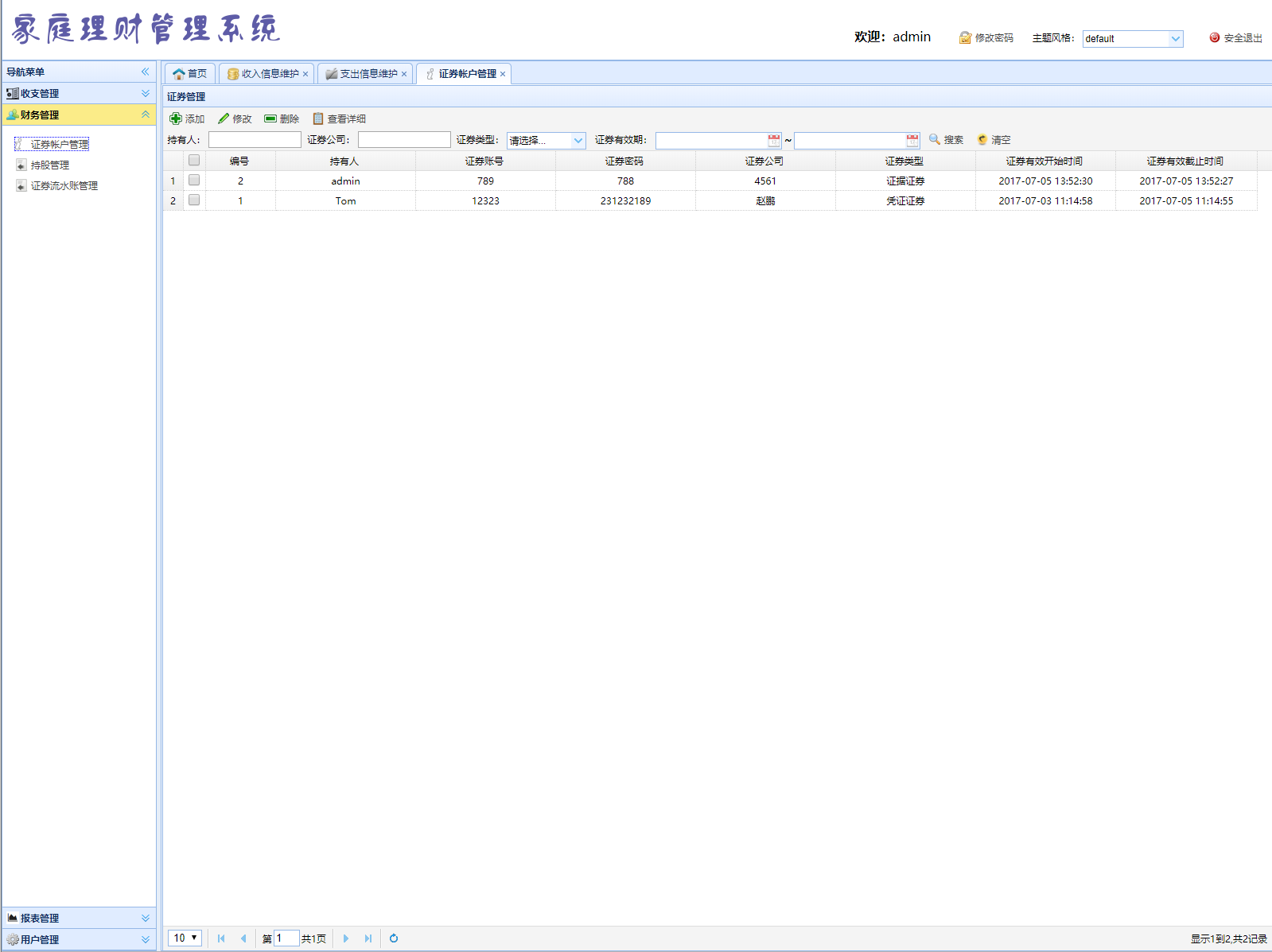Expand the 报表管理 accordion section
The width and height of the screenshot is (1272, 952).
coord(146,918)
